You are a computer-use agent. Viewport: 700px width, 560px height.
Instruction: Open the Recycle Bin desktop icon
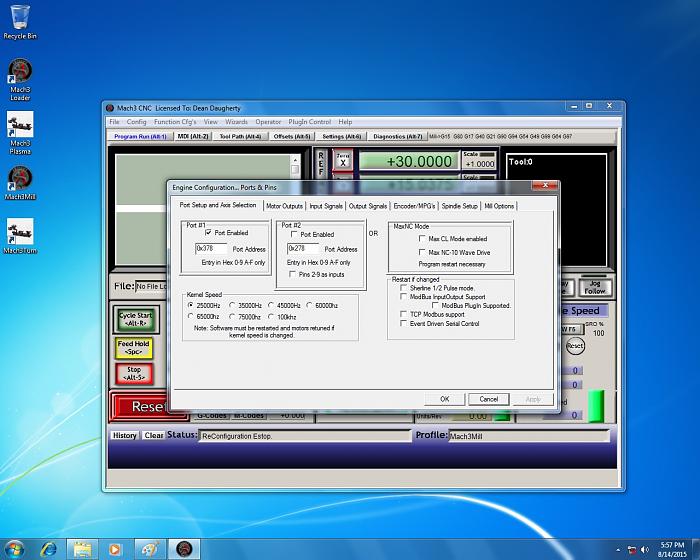point(20,22)
